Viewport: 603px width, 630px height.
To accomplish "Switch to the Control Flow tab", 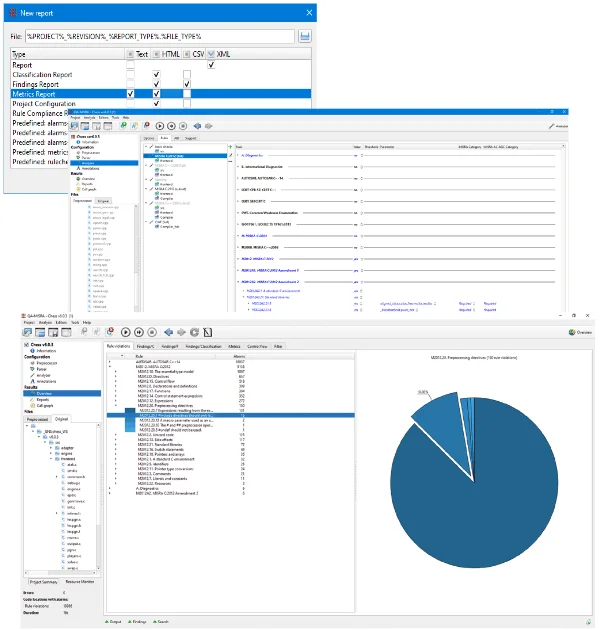I will (x=257, y=346).
